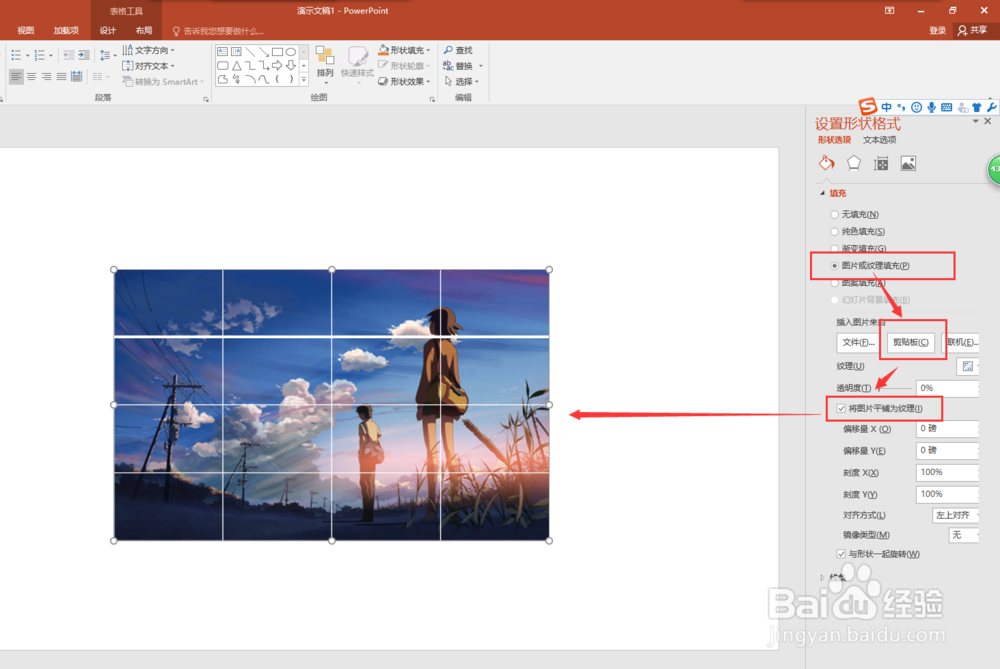This screenshot has width=1000, height=669.
Task: Collapse the 填充 fill section
Action: pos(822,193)
